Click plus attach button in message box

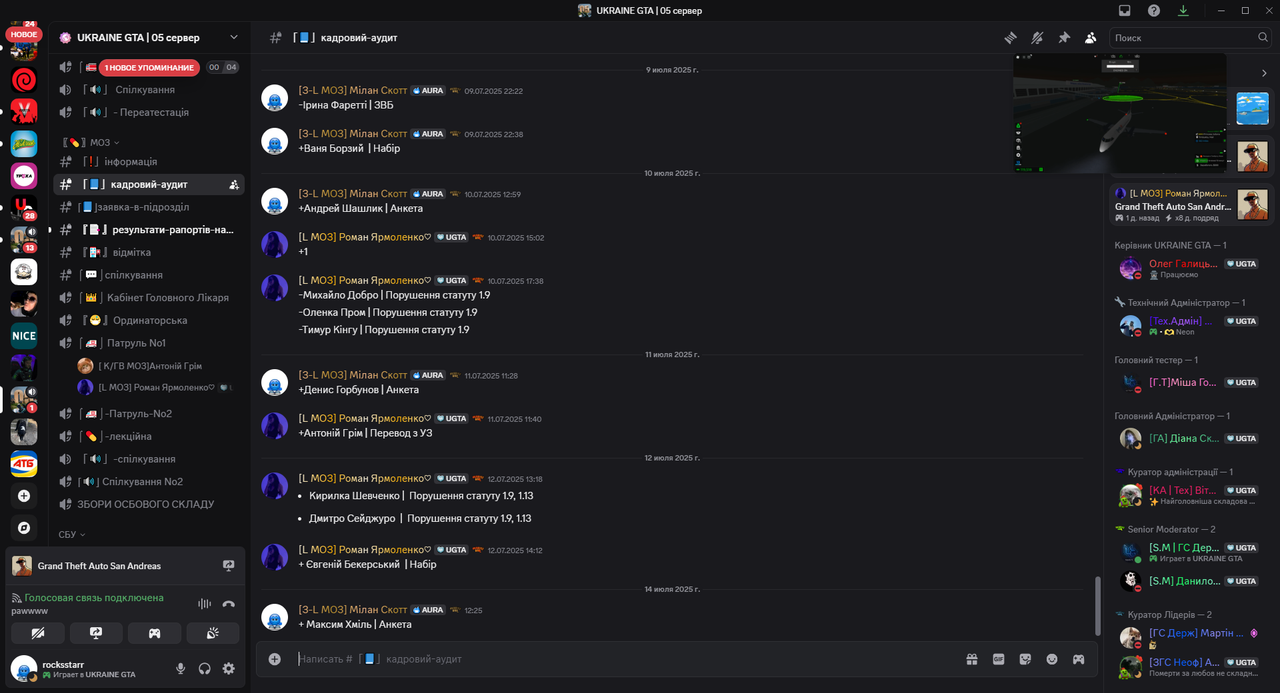[x=275, y=659]
